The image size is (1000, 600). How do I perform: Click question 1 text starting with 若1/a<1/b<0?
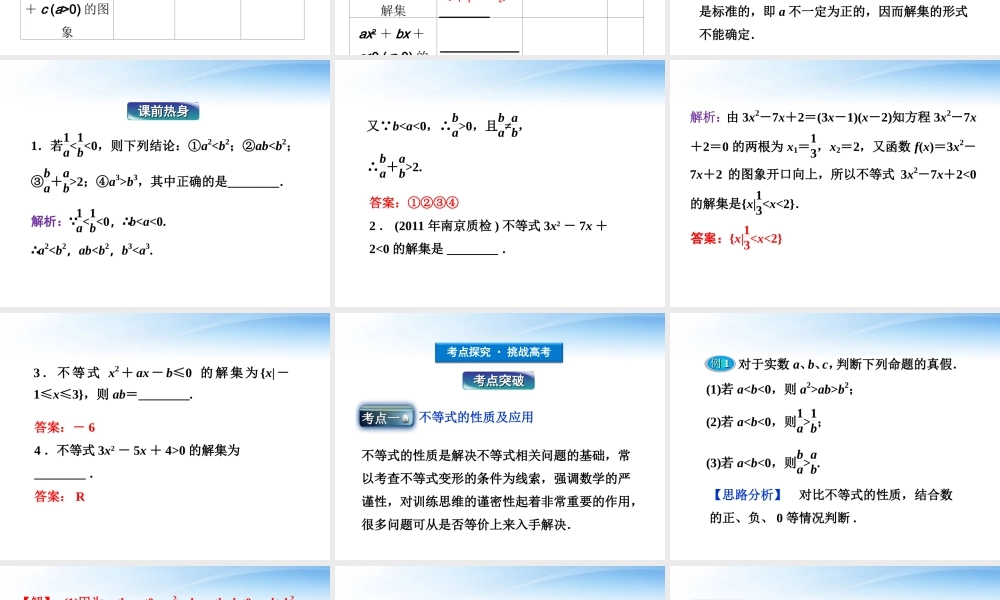pos(161,163)
